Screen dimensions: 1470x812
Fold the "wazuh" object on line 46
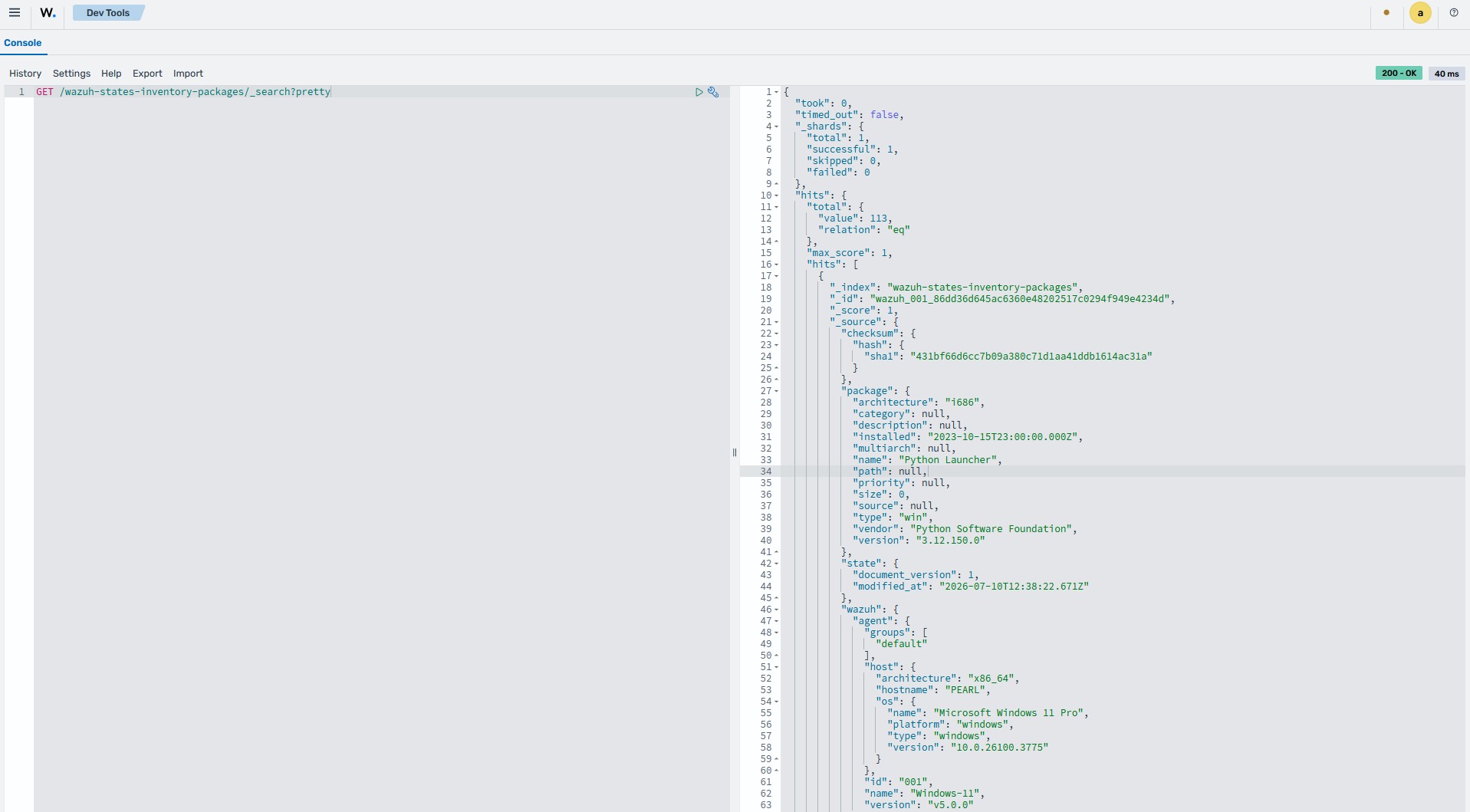point(777,610)
